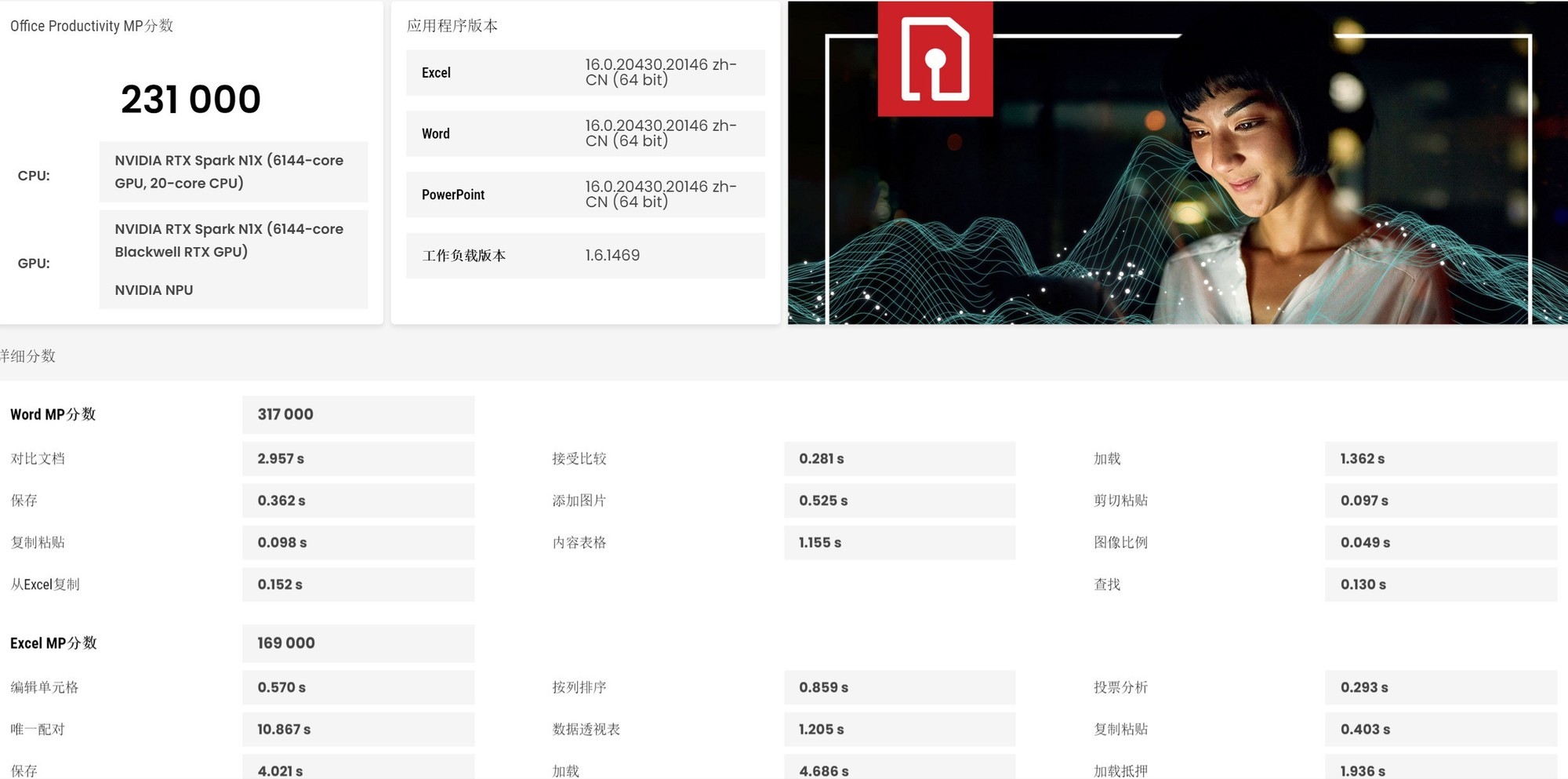Click the 231 000 overall score
The image size is (1568, 779).
[191, 100]
